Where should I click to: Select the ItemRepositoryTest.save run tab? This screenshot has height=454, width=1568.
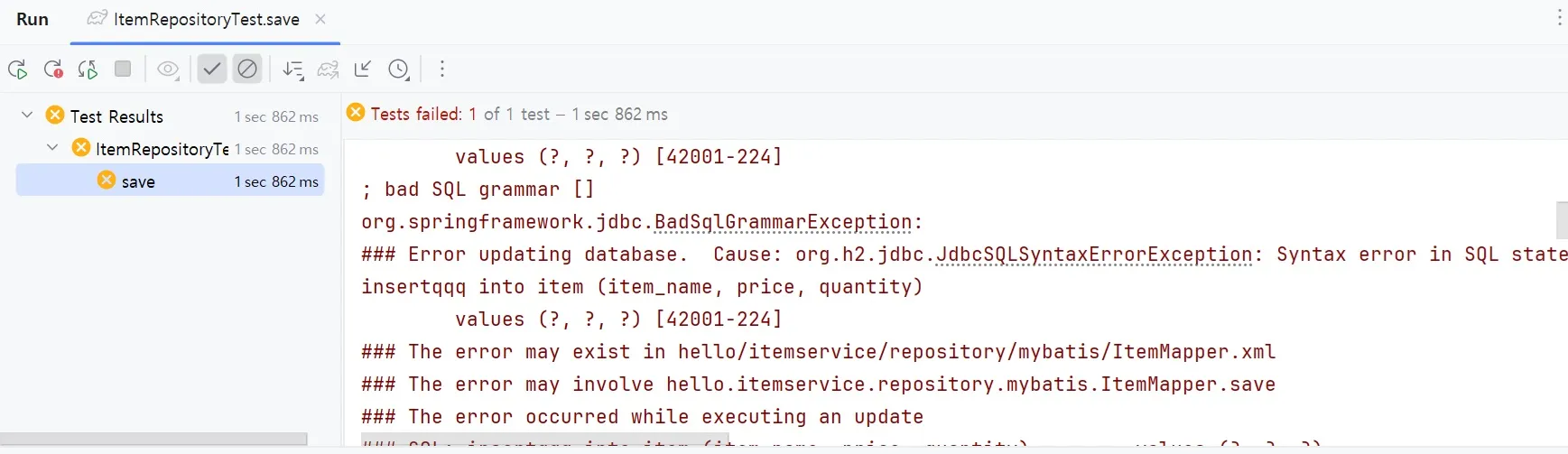point(206,20)
